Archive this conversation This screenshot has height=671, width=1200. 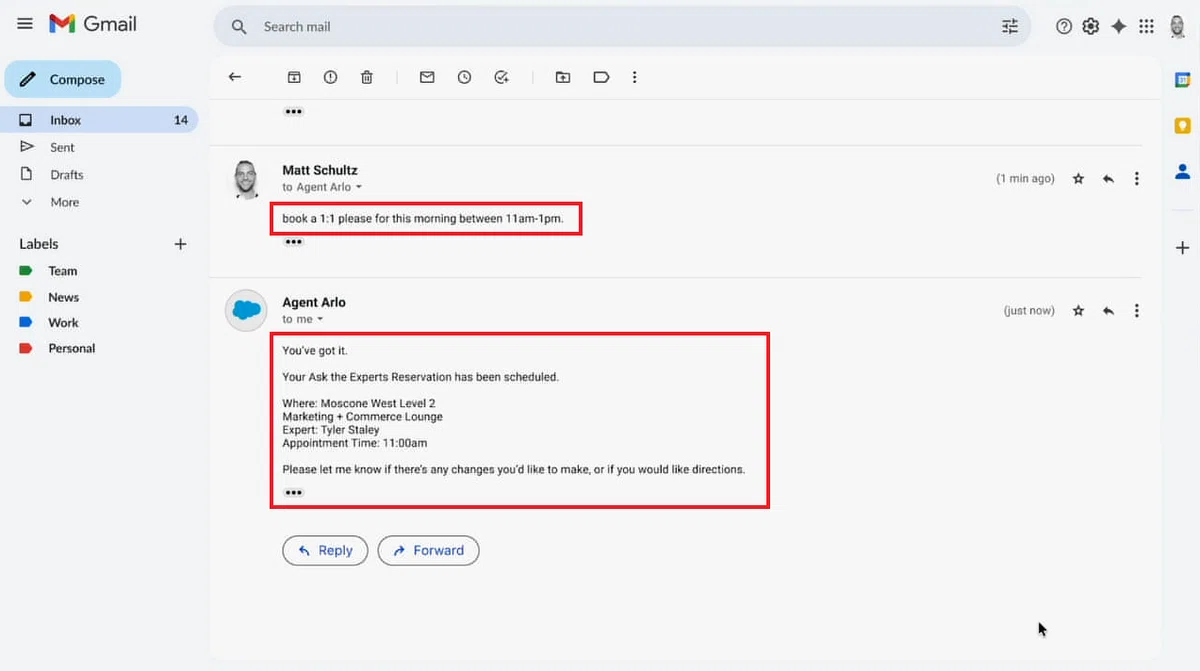click(294, 77)
